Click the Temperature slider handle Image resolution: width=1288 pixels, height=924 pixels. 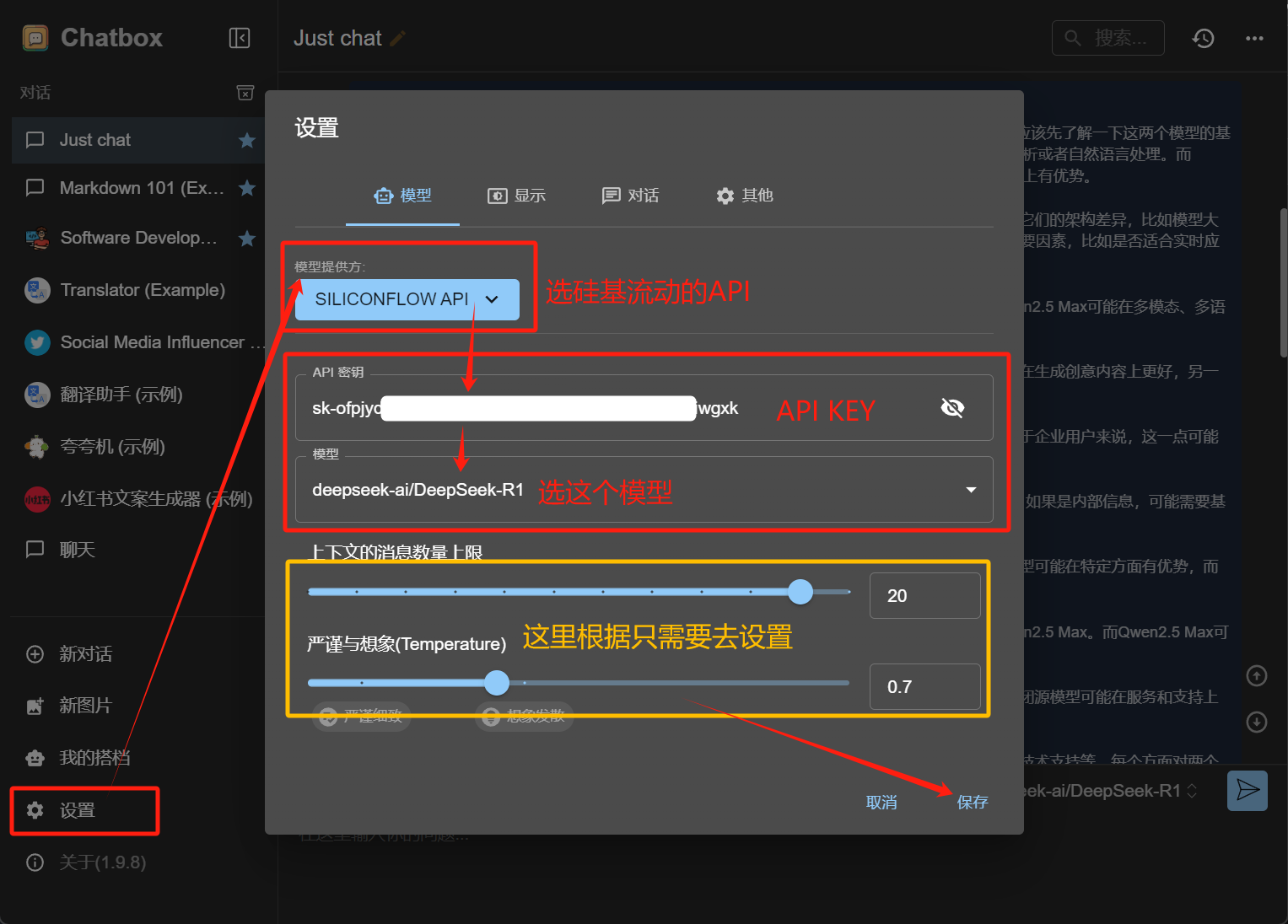[x=498, y=683]
